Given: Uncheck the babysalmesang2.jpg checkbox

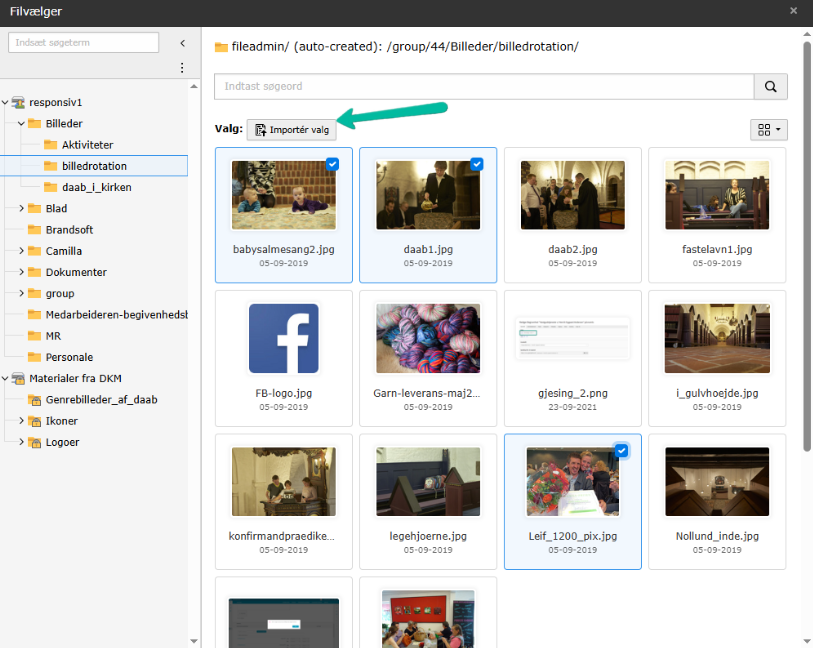Looking at the screenshot, I should (x=332, y=164).
